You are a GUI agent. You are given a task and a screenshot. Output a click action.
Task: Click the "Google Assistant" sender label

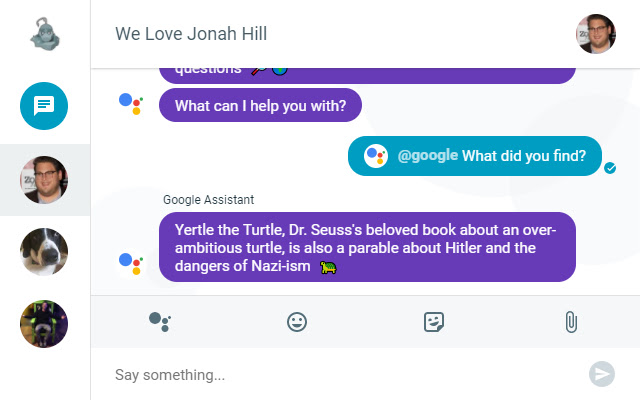pos(209,200)
